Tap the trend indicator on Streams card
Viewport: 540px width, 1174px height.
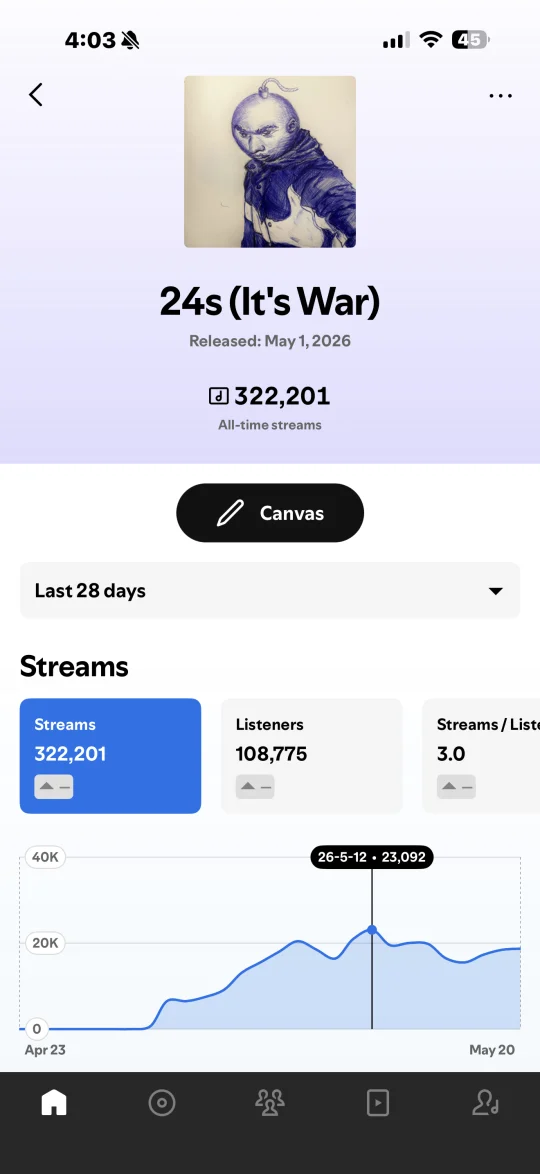[x=54, y=787]
